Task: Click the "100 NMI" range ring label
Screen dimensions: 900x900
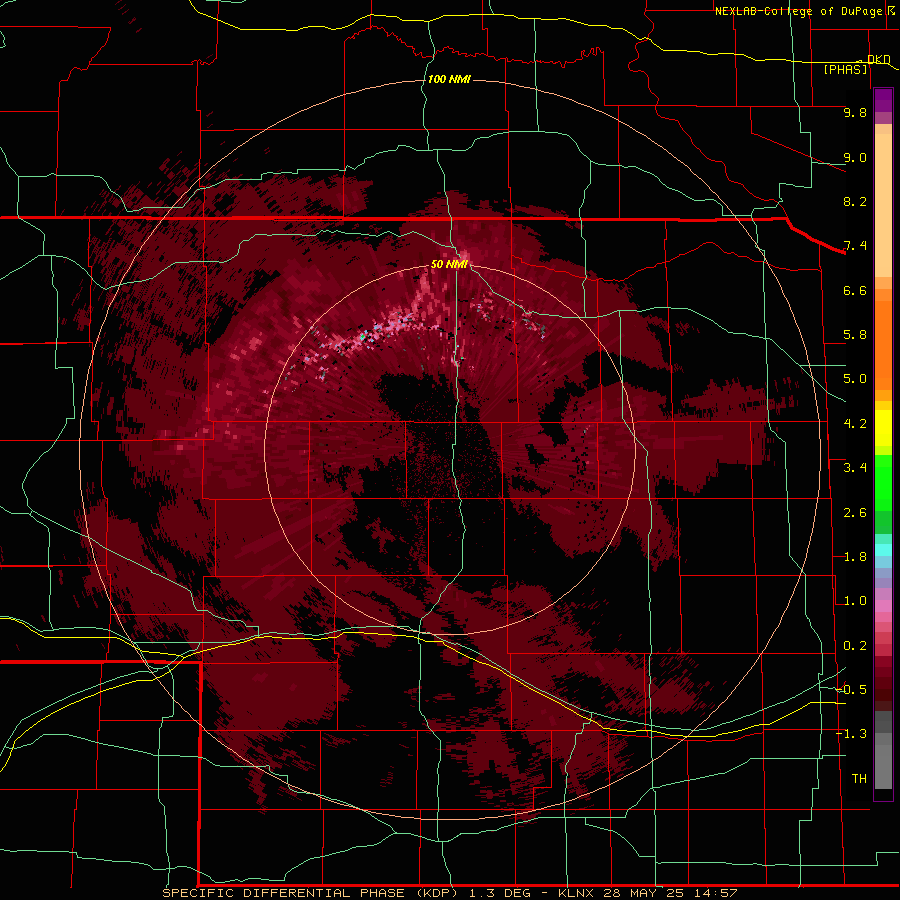Action: 449,79
